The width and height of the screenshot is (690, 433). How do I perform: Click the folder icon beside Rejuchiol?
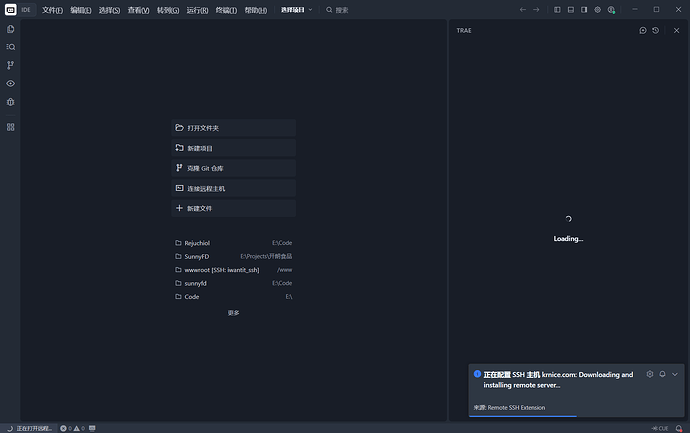pyautogui.click(x=178, y=243)
